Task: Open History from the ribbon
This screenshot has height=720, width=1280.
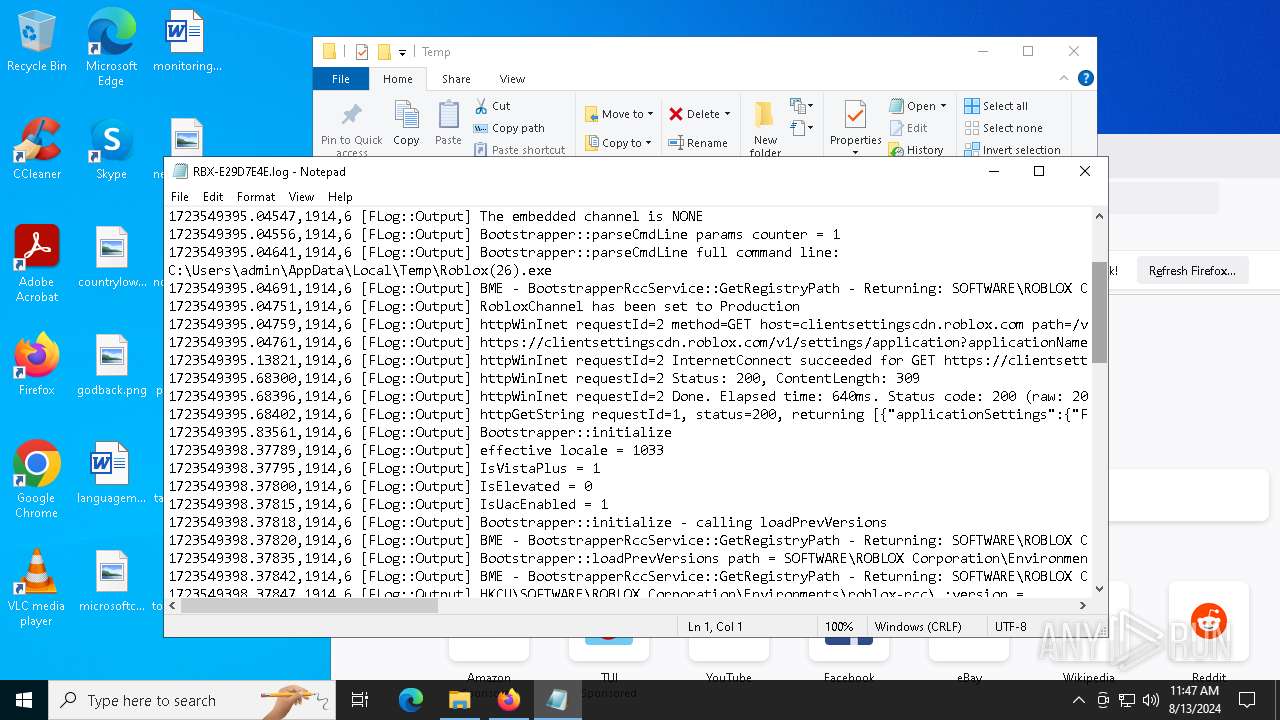Action: point(916,150)
